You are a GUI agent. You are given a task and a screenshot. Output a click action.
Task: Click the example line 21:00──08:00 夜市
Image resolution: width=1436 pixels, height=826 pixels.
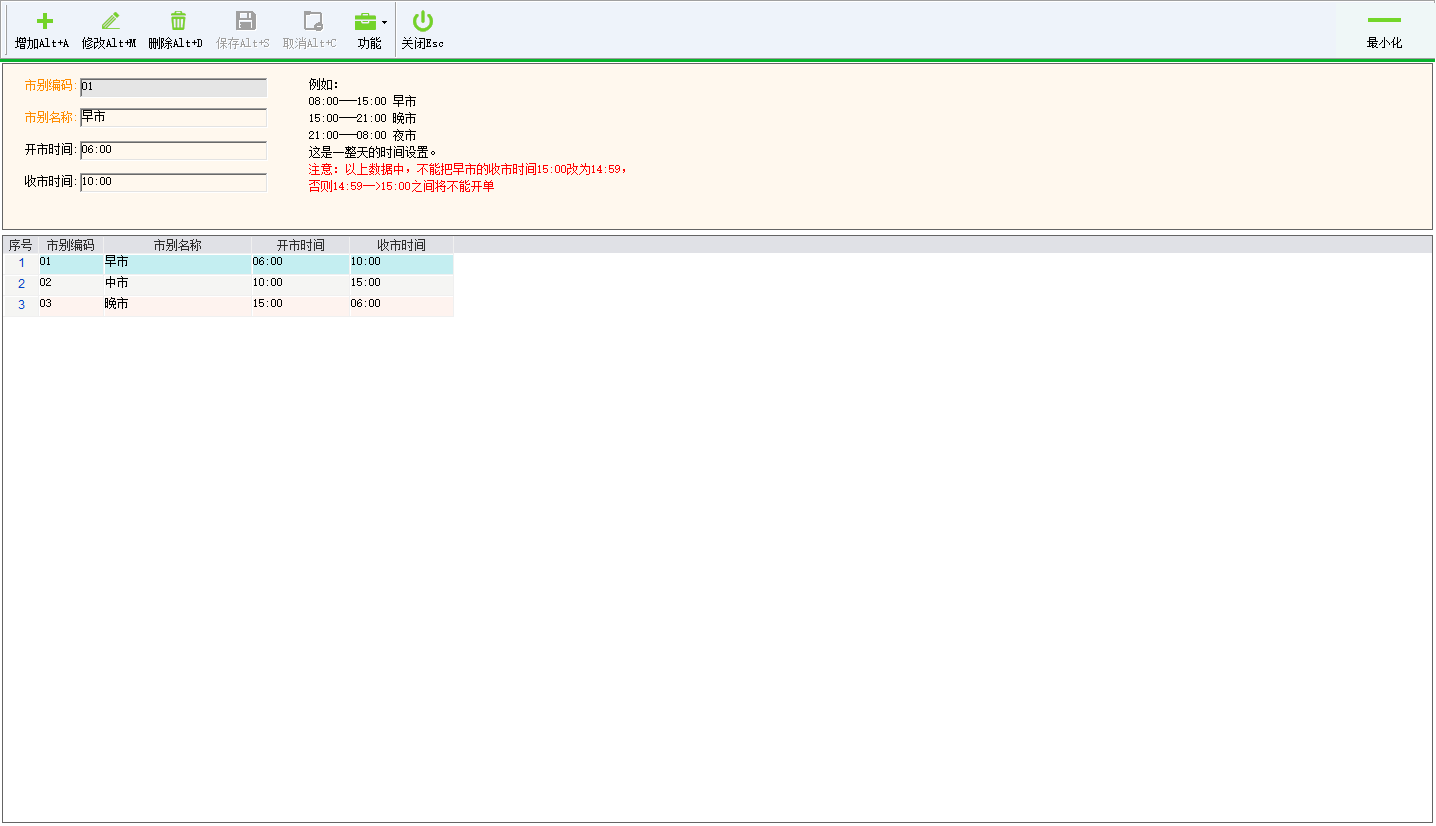coord(363,135)
